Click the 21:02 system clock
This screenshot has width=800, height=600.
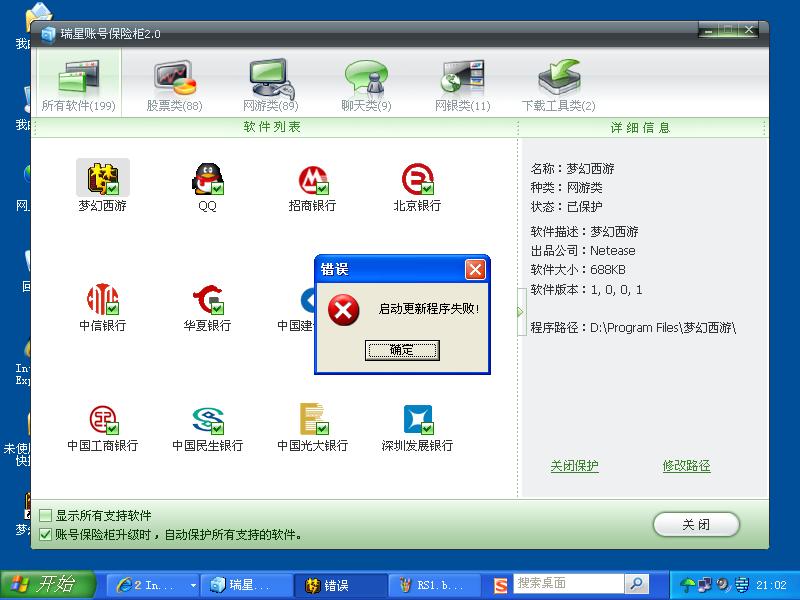point(771,585)
